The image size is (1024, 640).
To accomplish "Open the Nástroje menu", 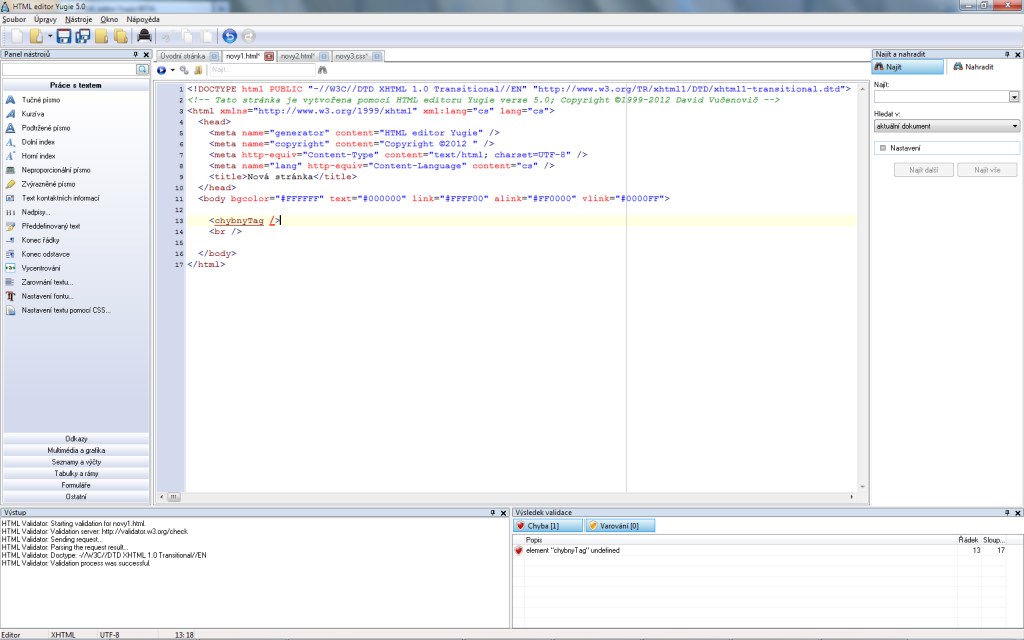I will pos(78,19).
